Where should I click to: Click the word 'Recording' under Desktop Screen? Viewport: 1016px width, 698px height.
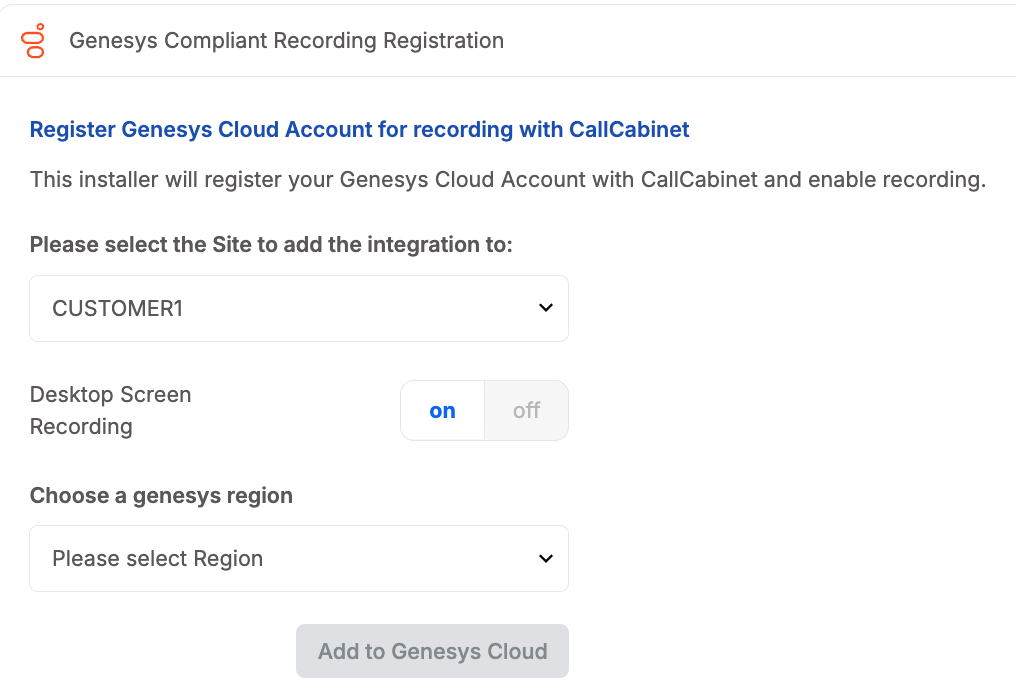81,426
